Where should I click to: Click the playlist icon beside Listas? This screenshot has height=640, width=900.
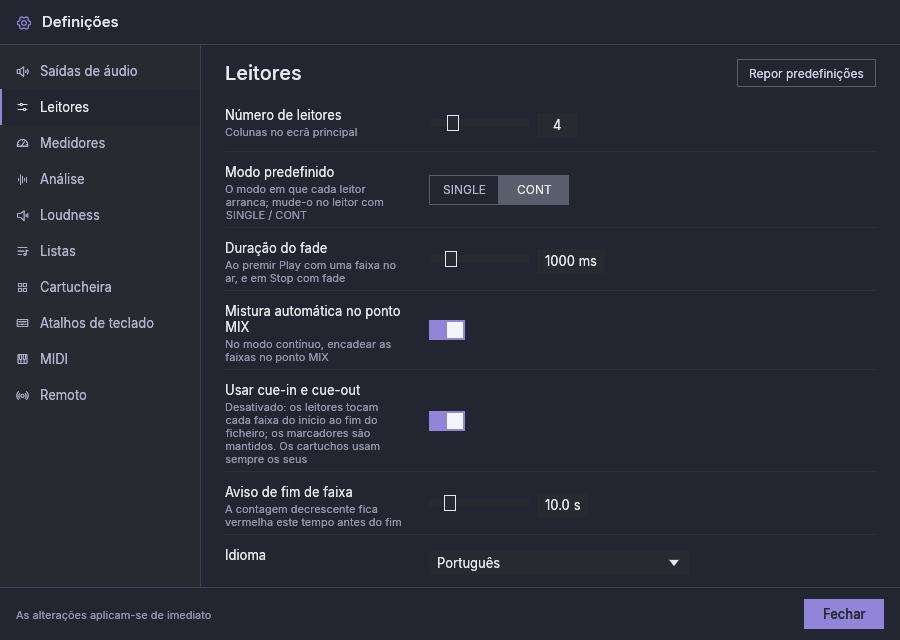(x=22, y=251)
